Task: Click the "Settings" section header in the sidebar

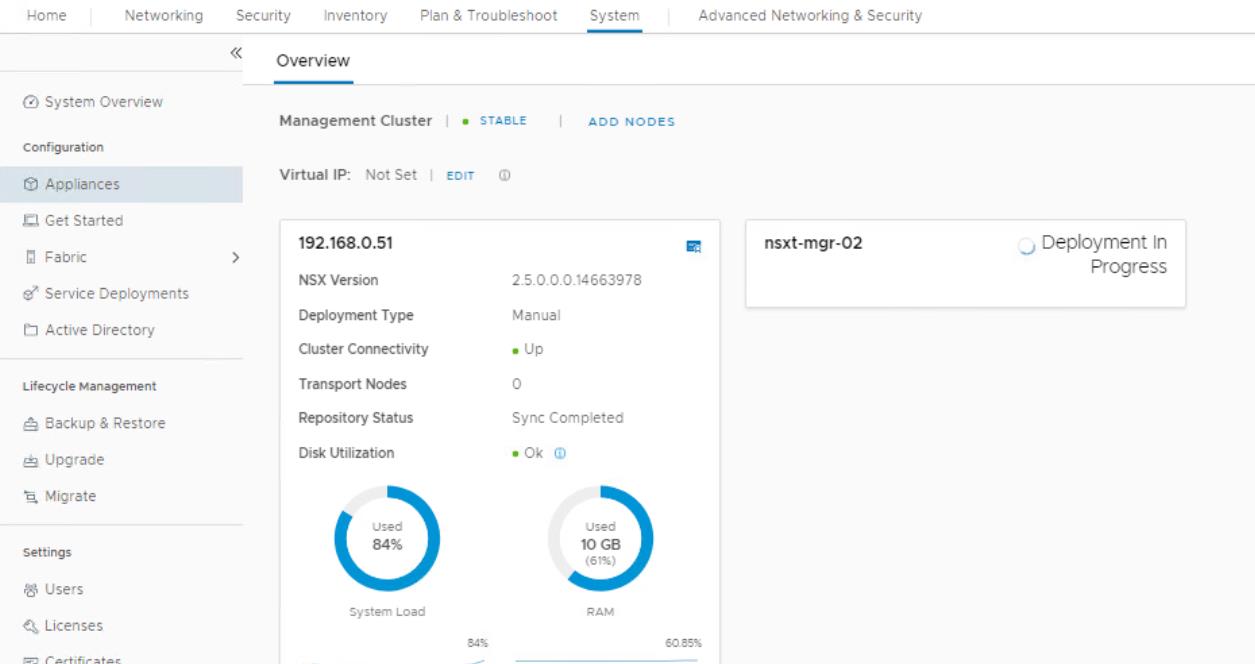Action: tap(47, 551)
